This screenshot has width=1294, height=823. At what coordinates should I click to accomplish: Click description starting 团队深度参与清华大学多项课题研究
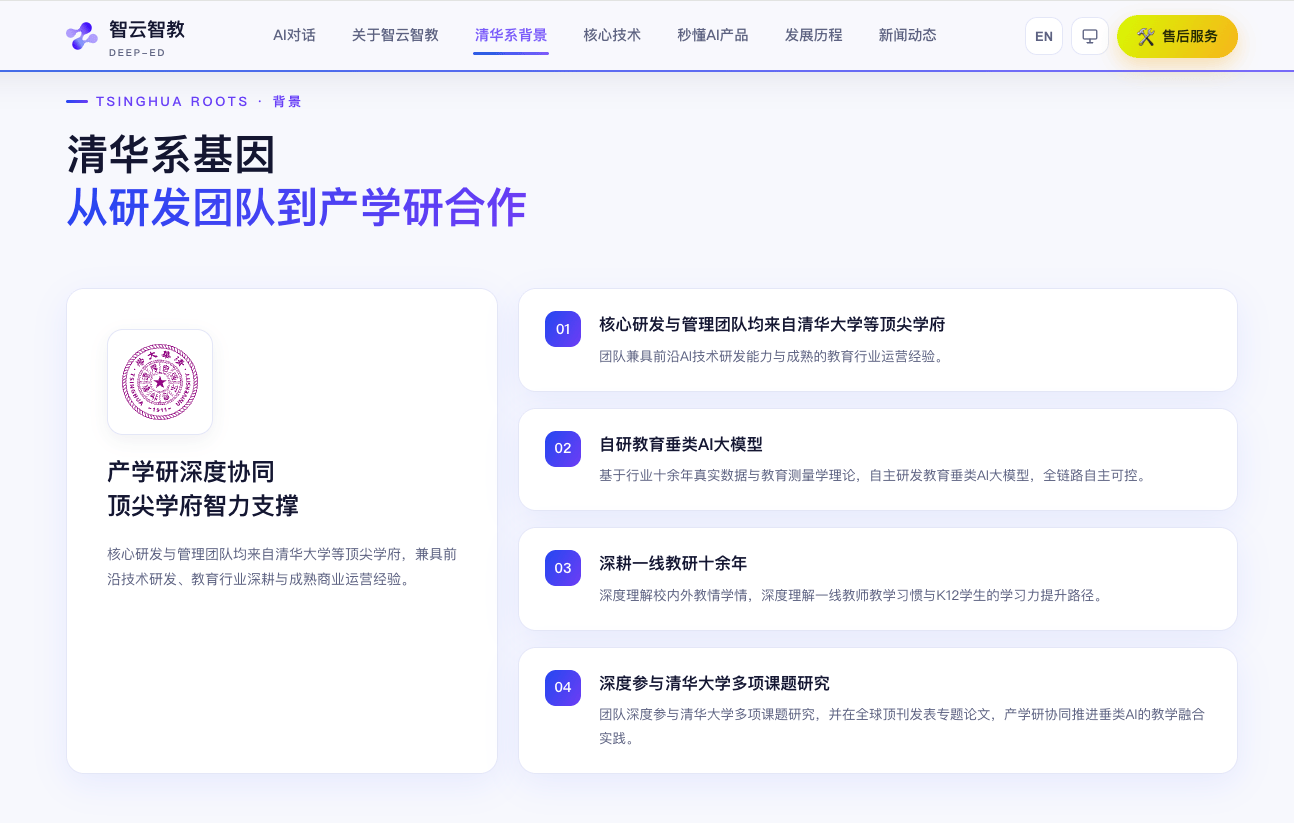[902, 726]
